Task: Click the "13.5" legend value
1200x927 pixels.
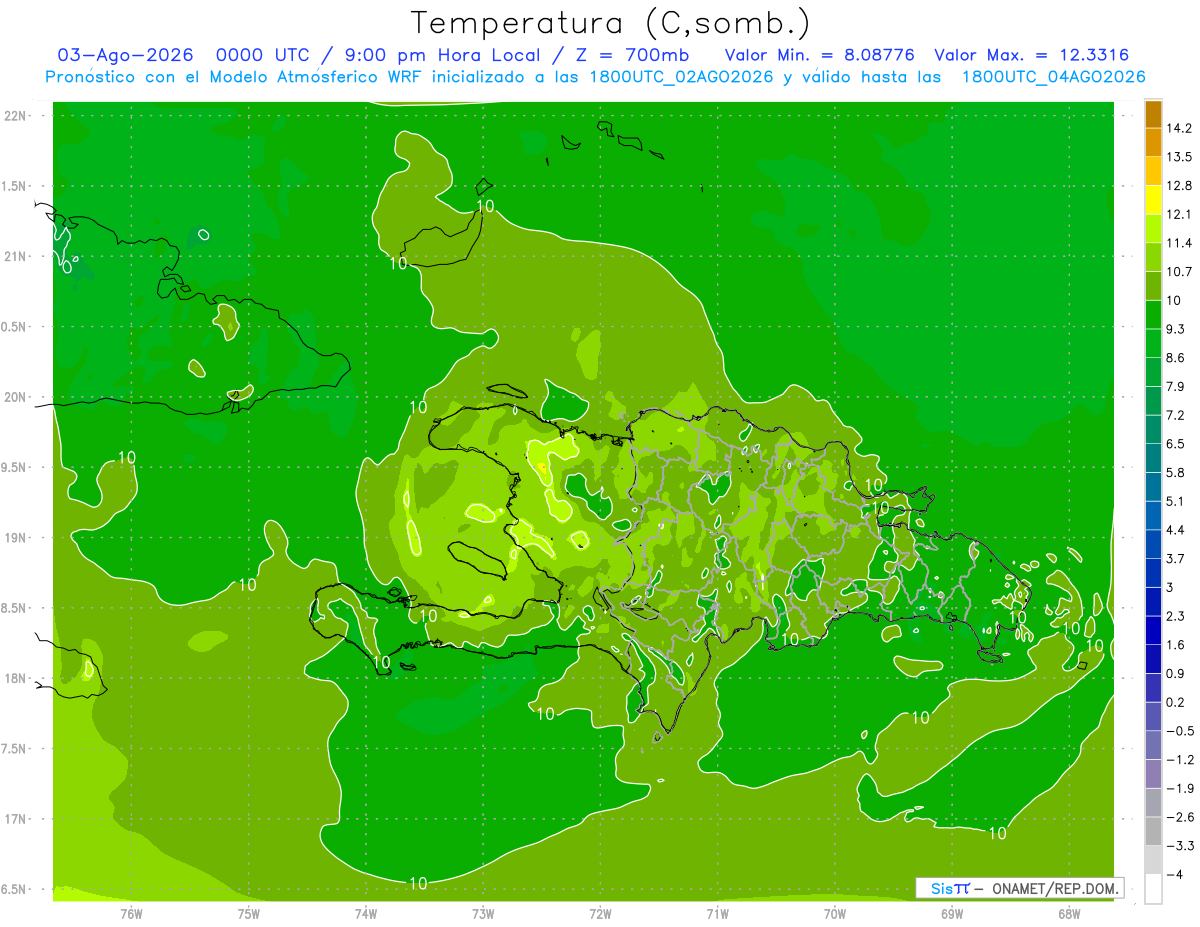Action: [x=1179, y=157]
